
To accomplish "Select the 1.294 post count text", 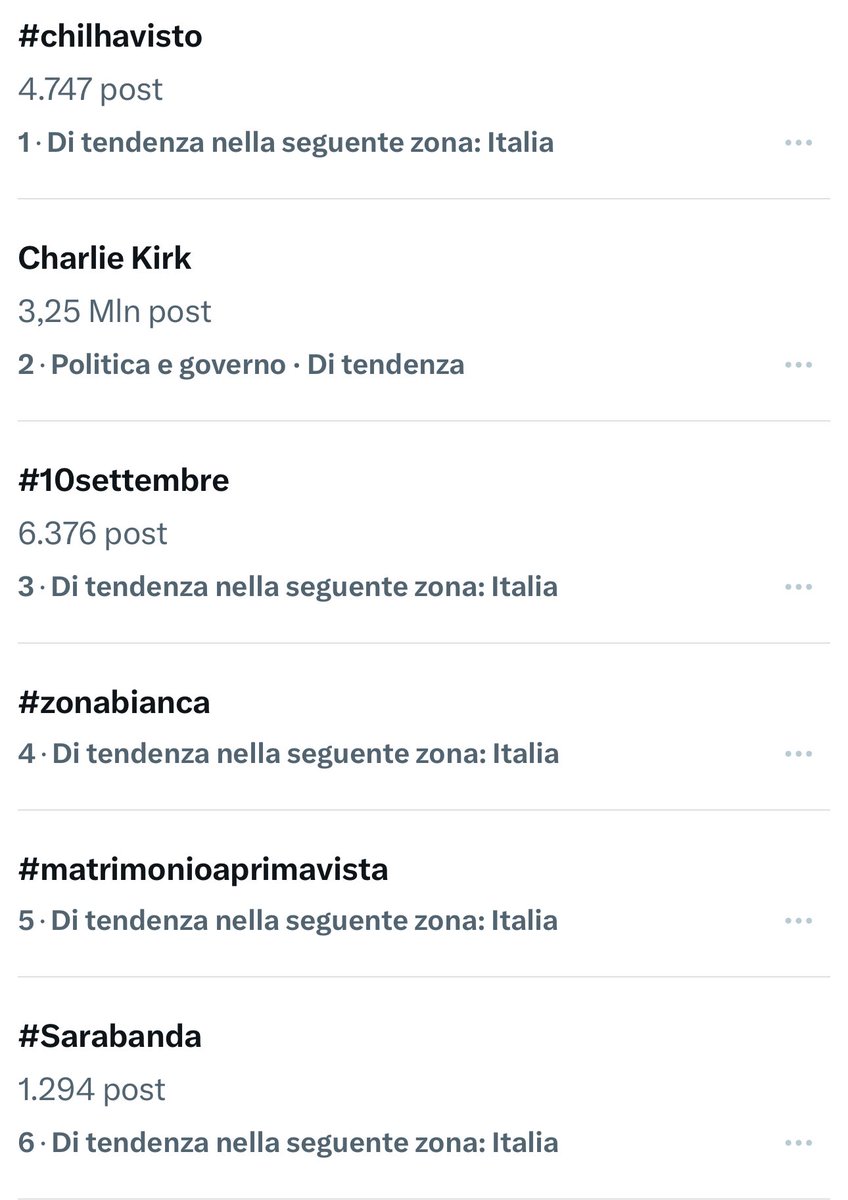I will coord(92,1089).
